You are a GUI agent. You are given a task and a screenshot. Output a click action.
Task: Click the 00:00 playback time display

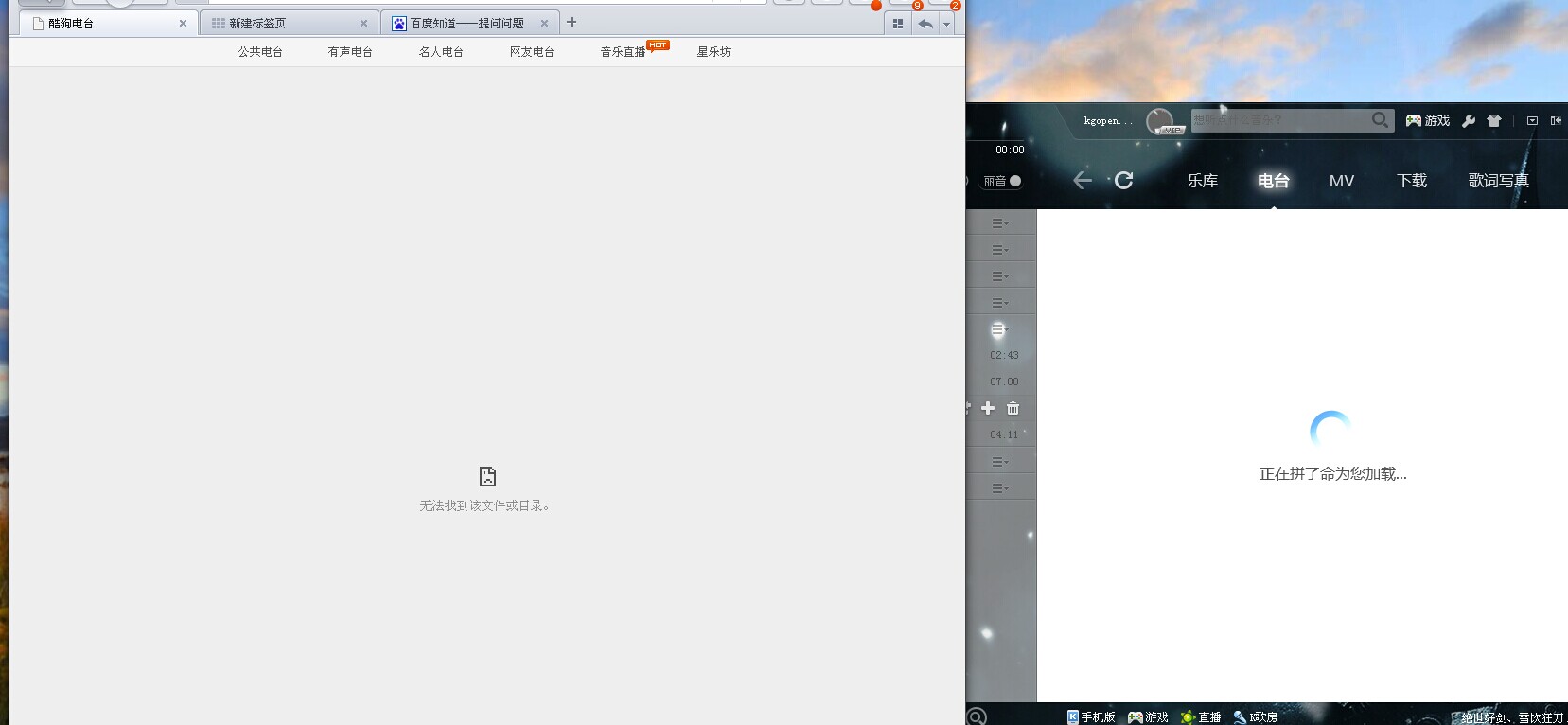point(1010,150)
